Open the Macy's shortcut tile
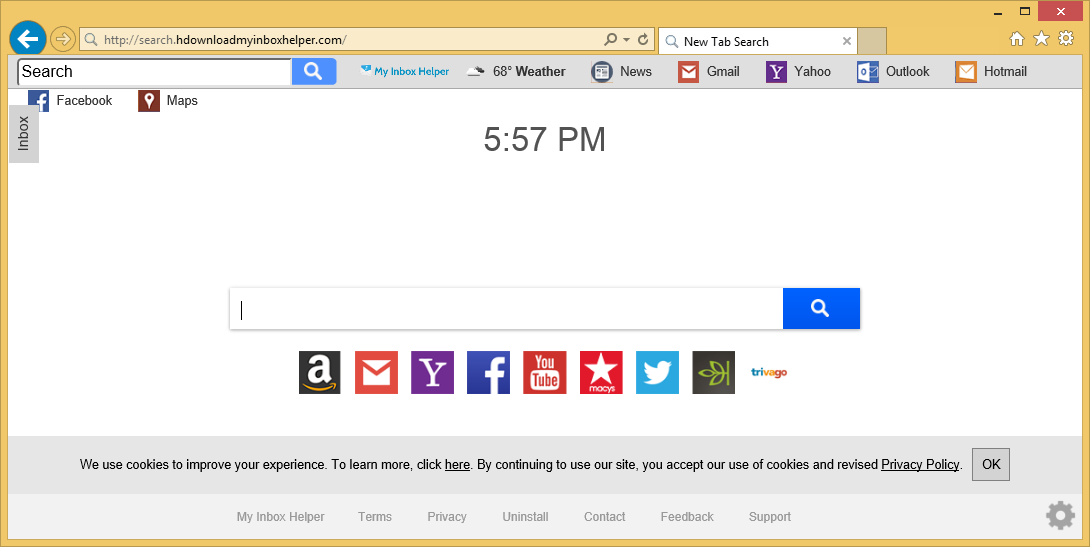 (x=601, y=373)
